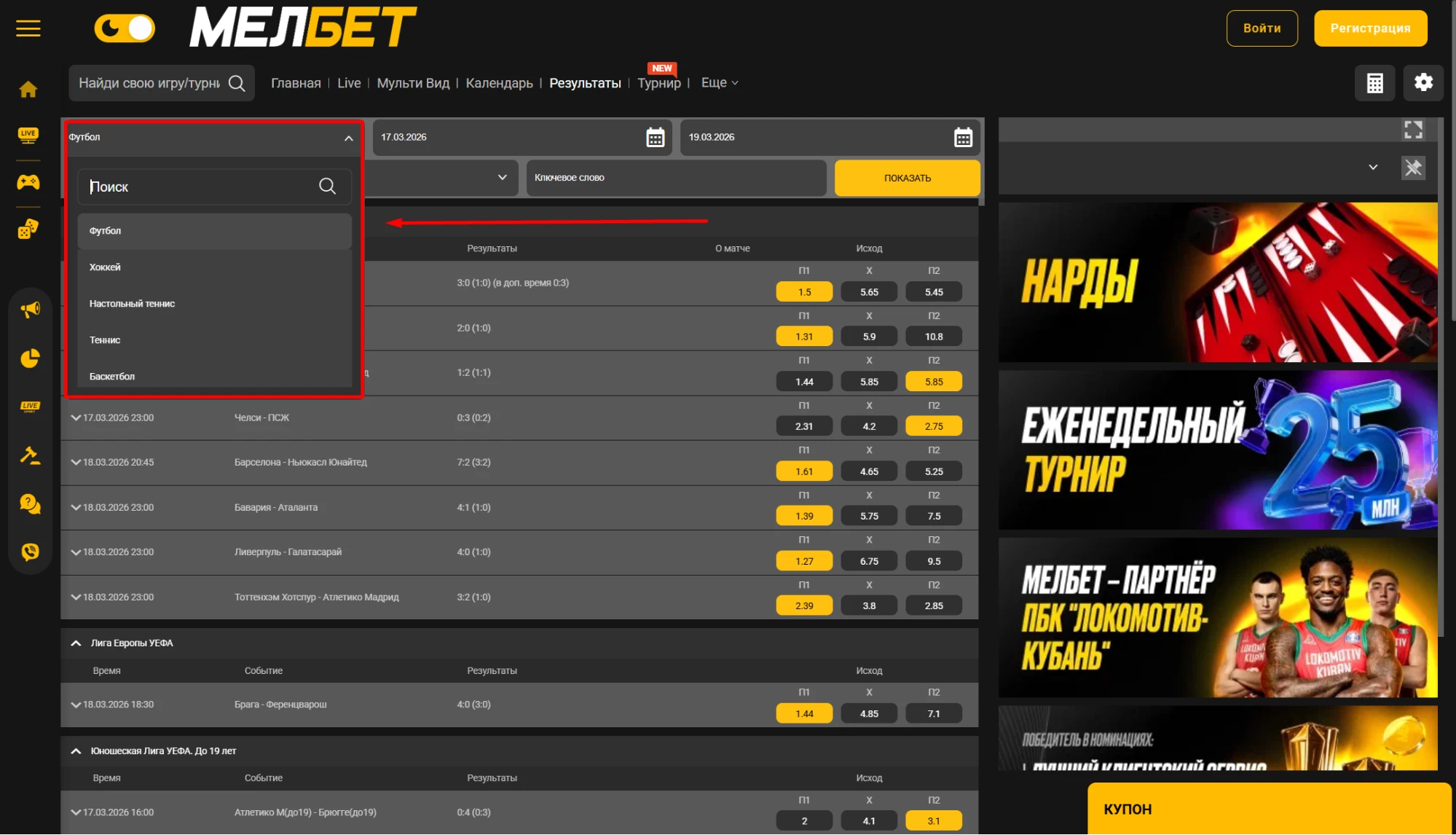1456x835 pixels.
Task: Select Хоккей from sport list
Action: tap(106, 267)
